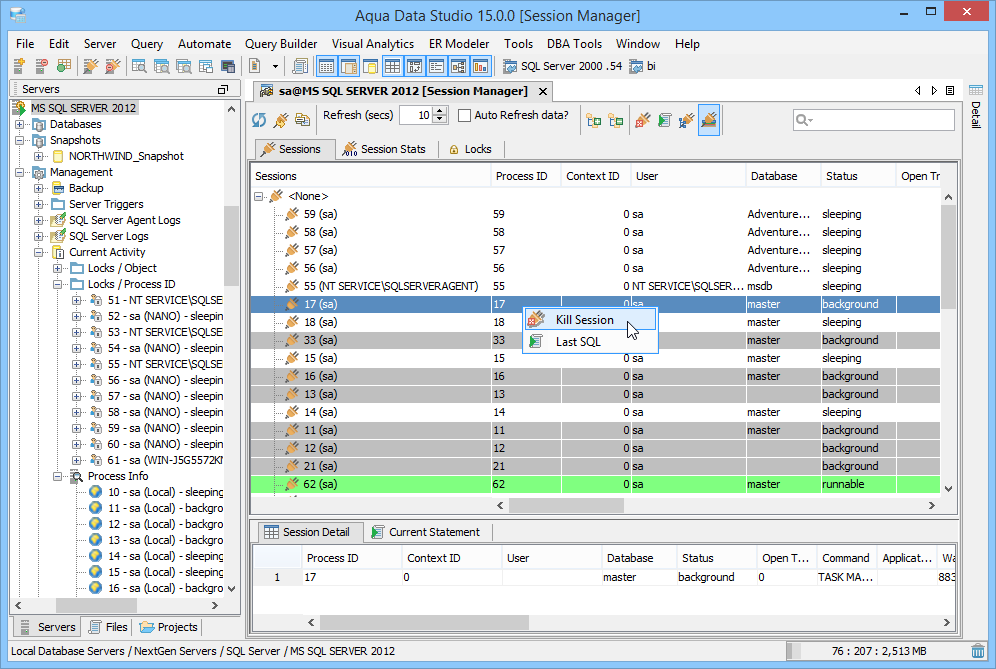The image size is (996, 669).
Task: Switch to the Session Stats tab
Action: pos(384,149)
